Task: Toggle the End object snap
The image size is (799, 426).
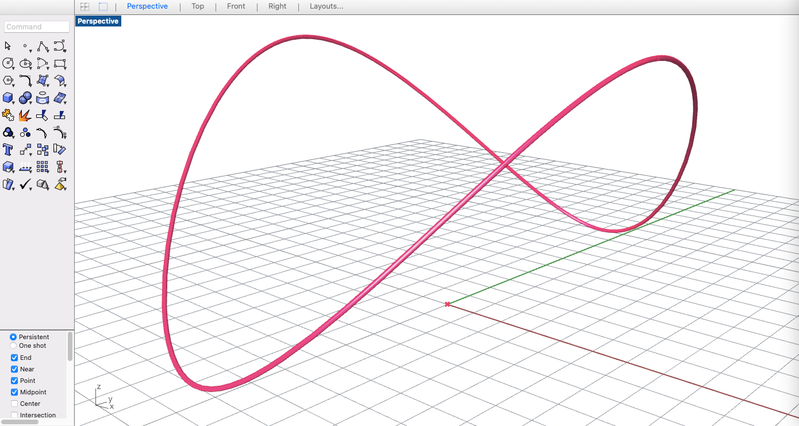Action: 14,358
